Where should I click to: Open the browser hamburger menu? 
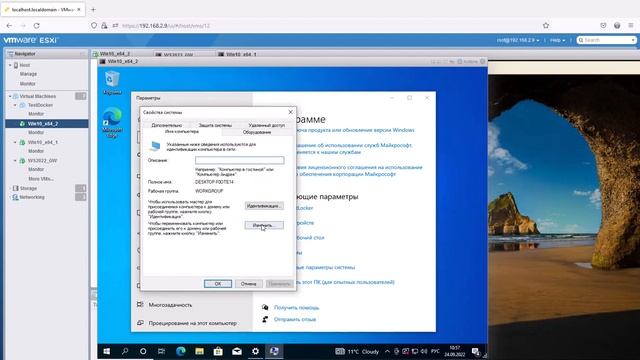(631, 25)
